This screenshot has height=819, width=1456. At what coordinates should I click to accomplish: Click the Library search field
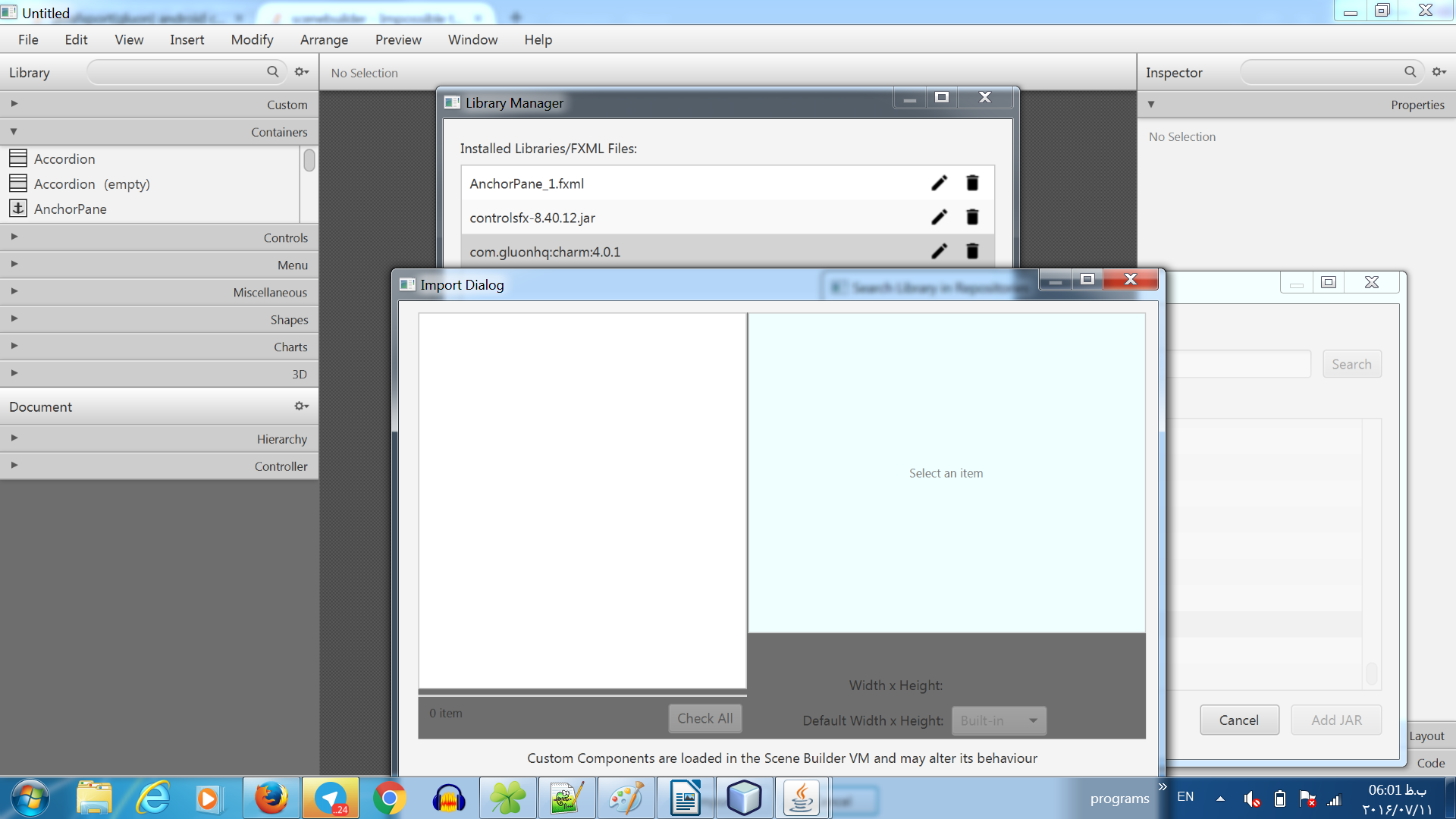[178, 72]
